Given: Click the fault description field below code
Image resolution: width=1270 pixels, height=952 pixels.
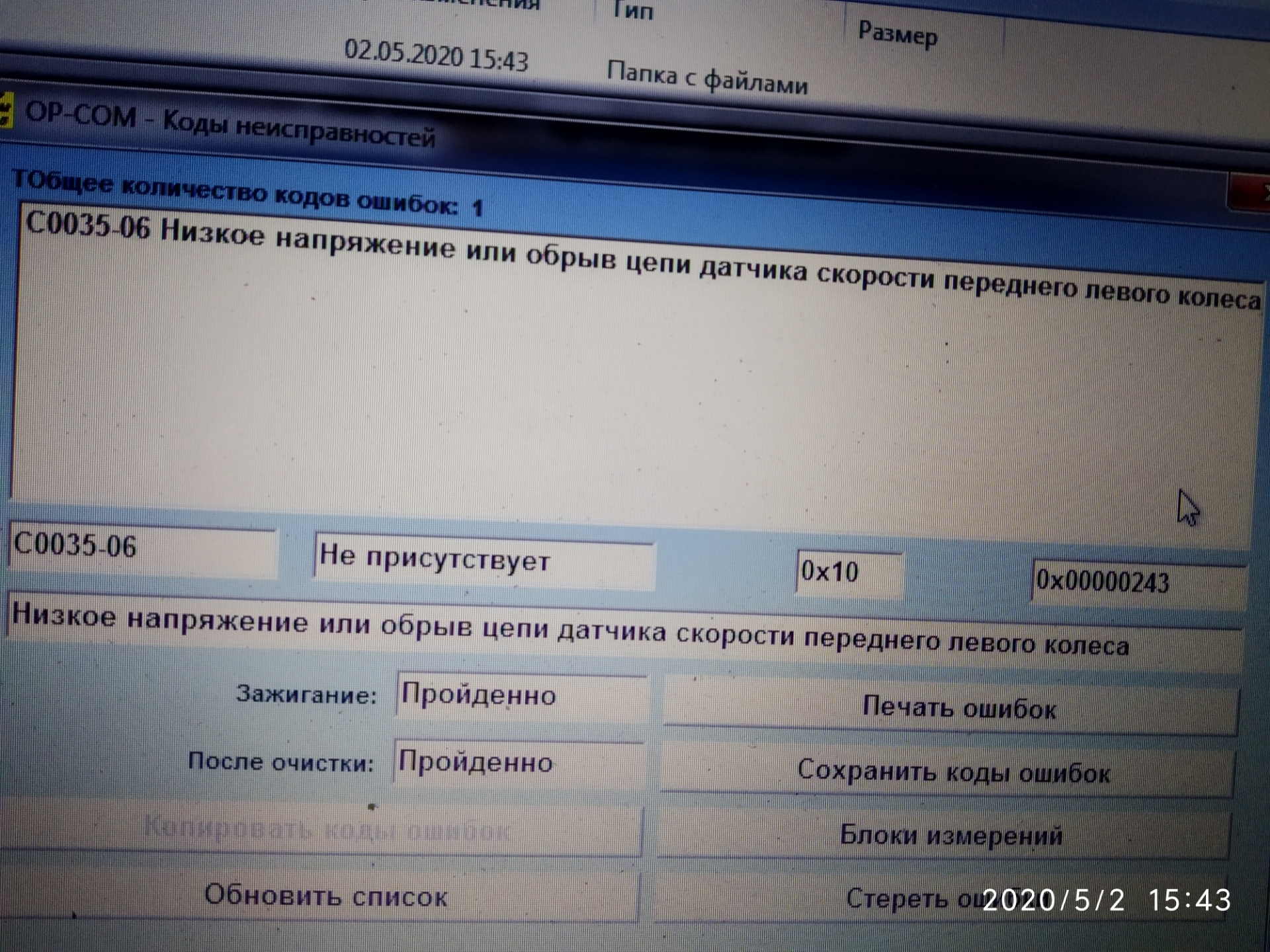Looking at the screenshot, I should (x=624, y=631).
